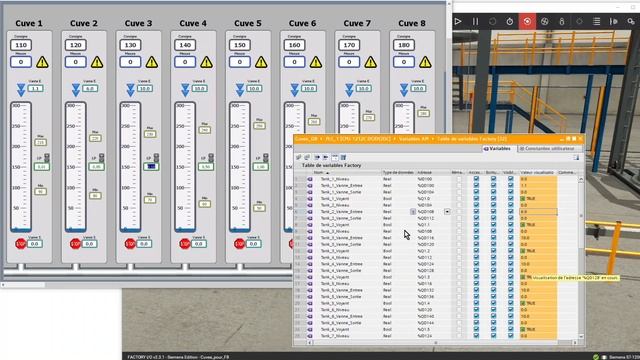The image size is (640, 360).
Task: Click the blue inlet valve arrow of Cuve 4
Action: (x=185, y=90)
